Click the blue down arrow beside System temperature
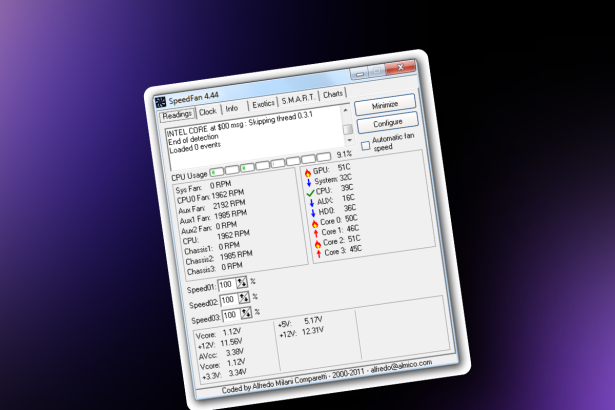The height and width of the screenshot is (410, 615). (x=309, y=183)
